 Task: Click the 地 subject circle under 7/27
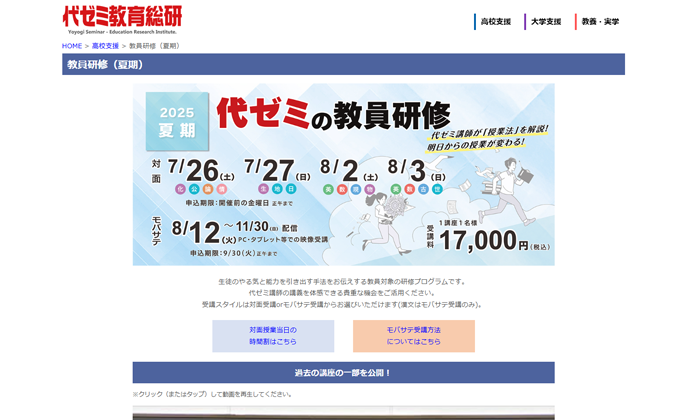(277, 189)
